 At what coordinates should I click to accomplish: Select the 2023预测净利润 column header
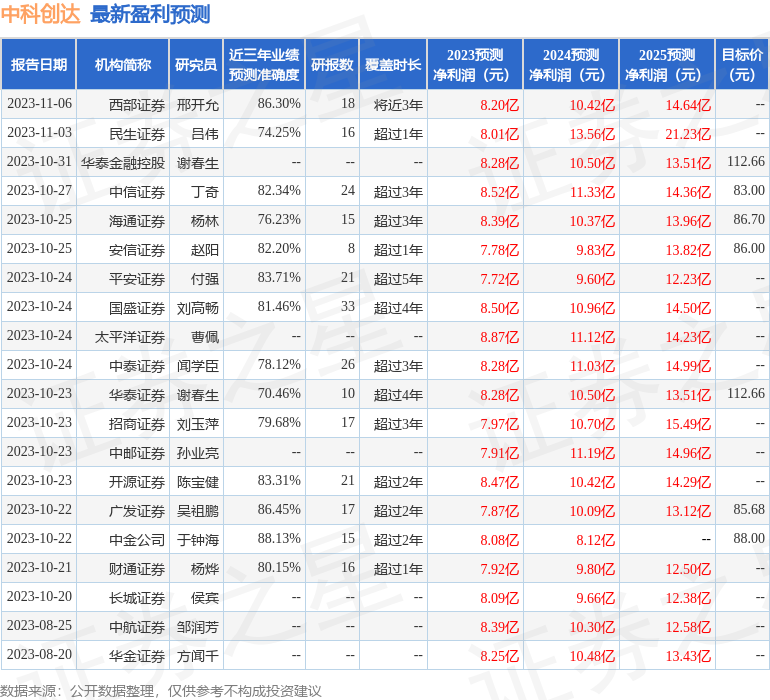475,64
